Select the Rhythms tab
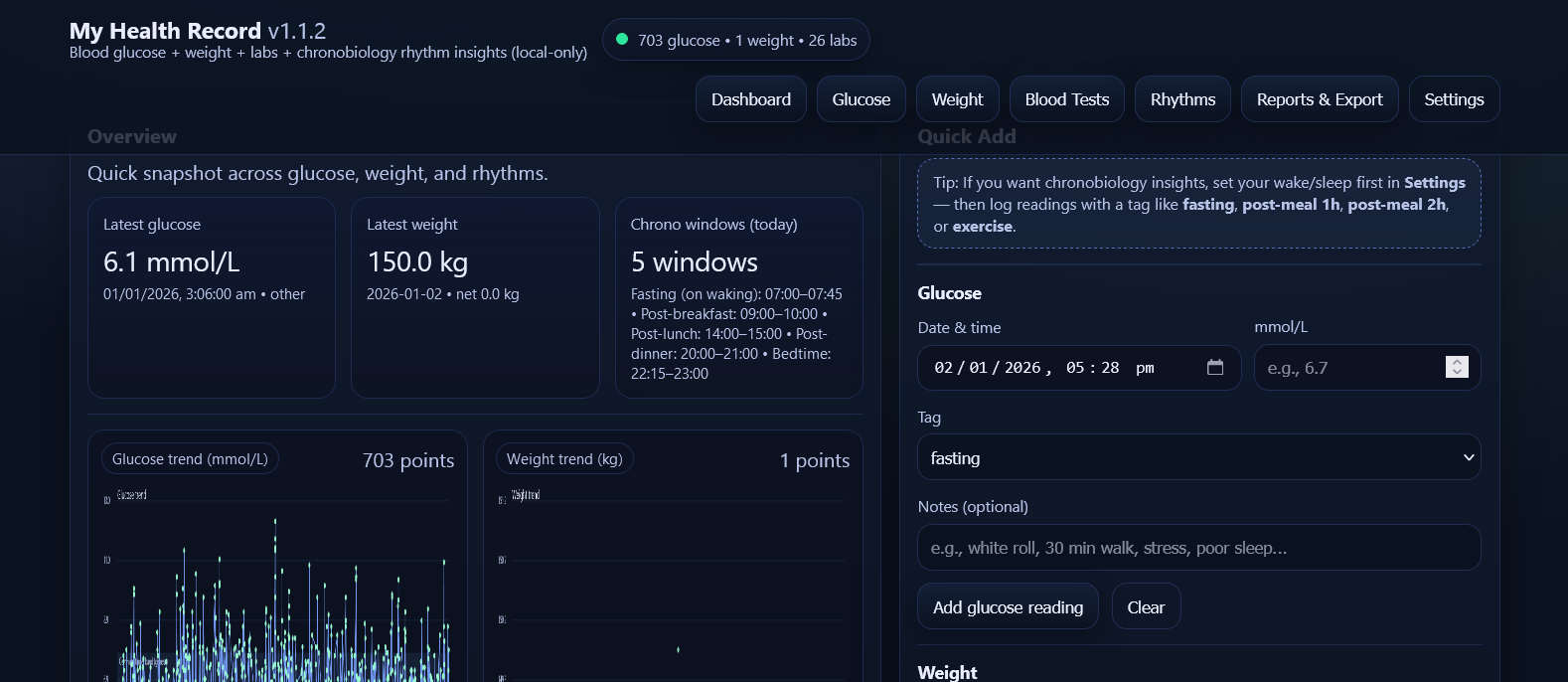The height and width of the screenshot is (682, 1568). click(x=1182, y=99)
